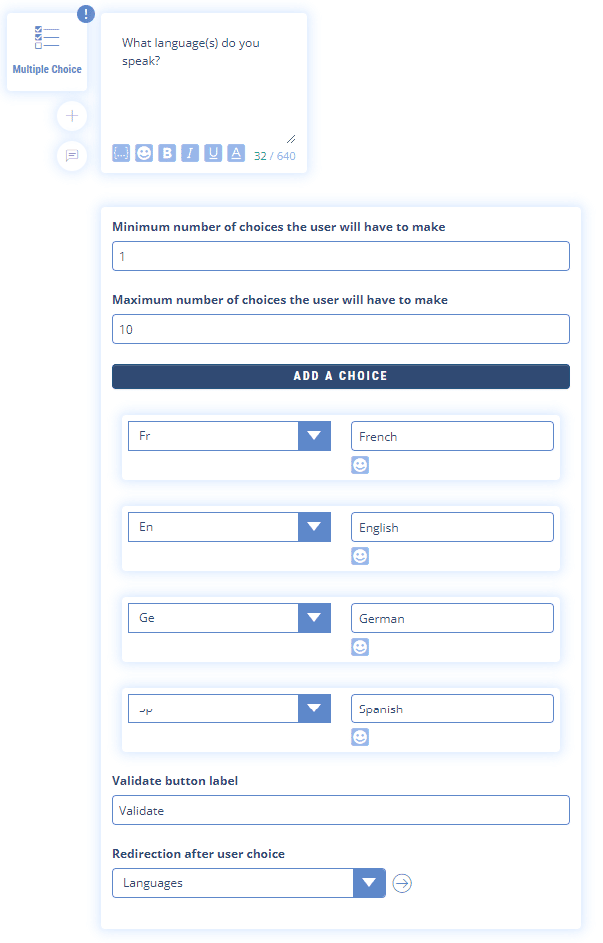Click the comment bubble icon
Screen dimensions: 603x943
71,156
